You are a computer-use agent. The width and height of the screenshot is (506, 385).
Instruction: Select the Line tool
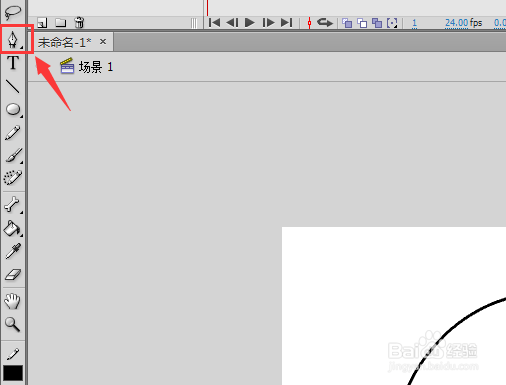click(13, 86)
